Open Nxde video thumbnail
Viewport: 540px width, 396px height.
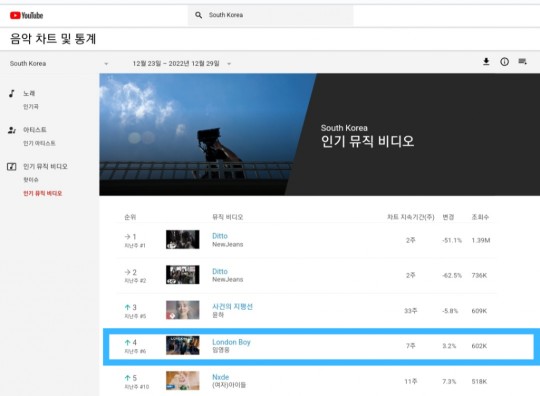click(x=183, y=381)
